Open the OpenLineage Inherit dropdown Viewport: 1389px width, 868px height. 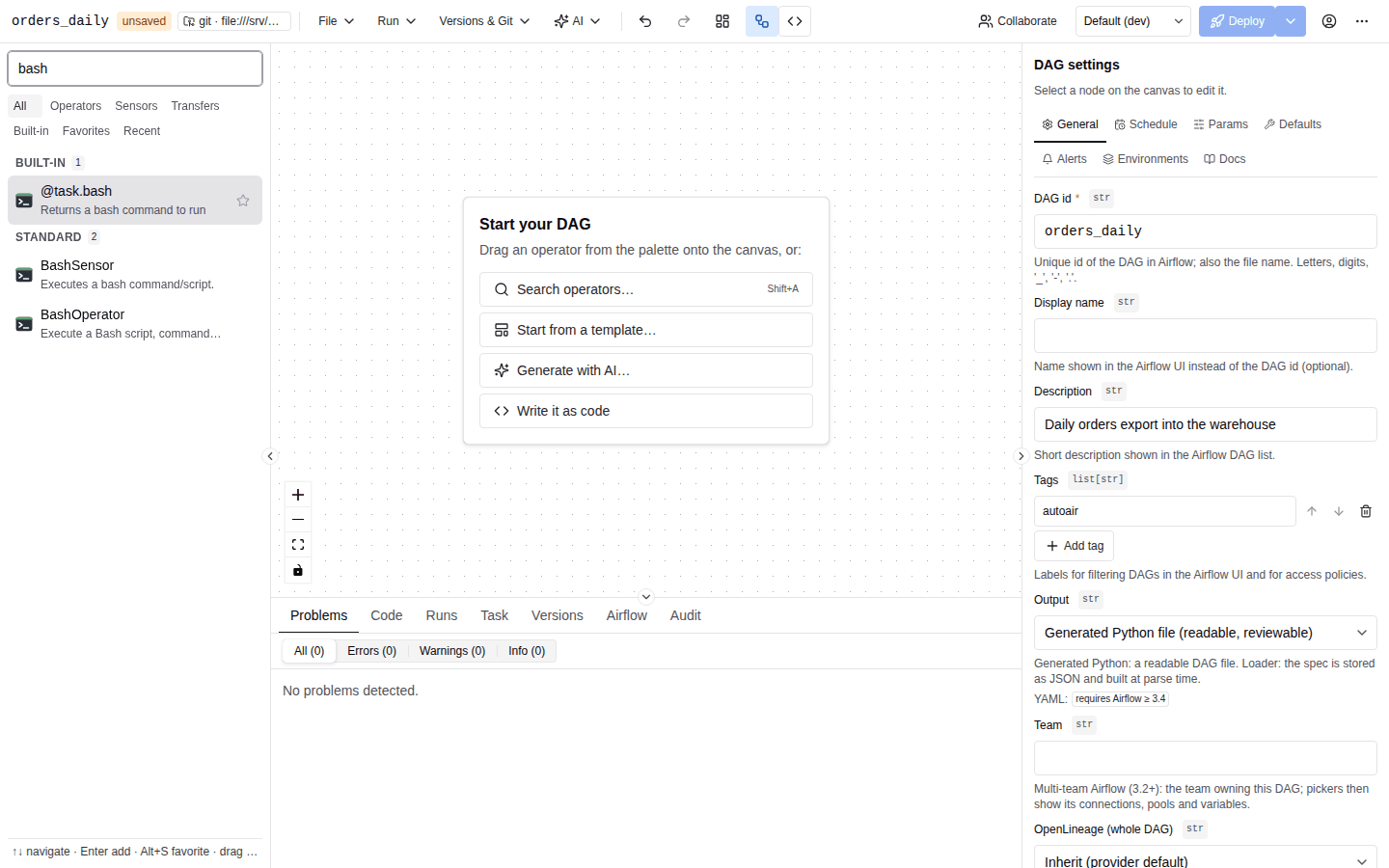point(1206,858)
